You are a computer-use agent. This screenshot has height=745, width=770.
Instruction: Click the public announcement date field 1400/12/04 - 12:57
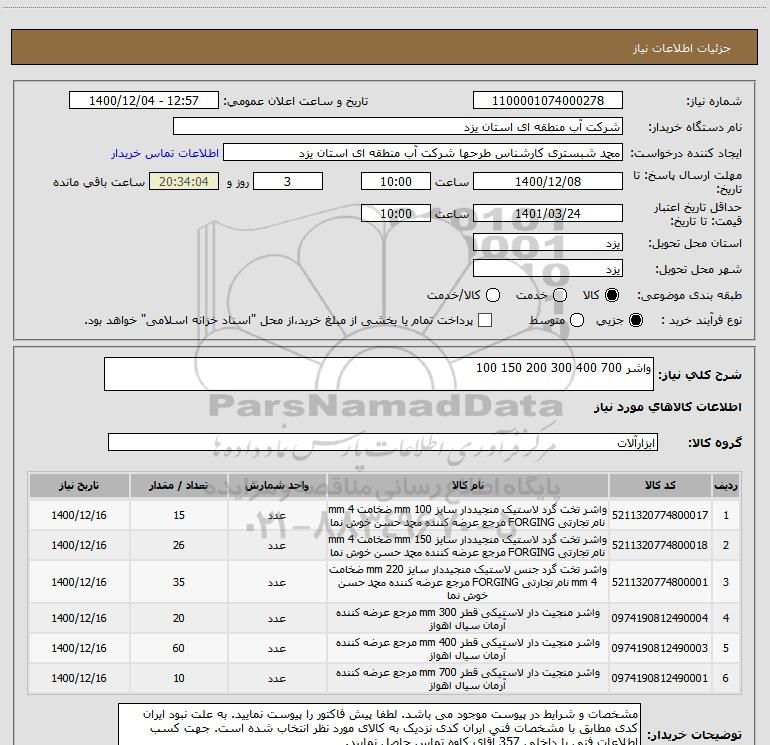(144, 101)
